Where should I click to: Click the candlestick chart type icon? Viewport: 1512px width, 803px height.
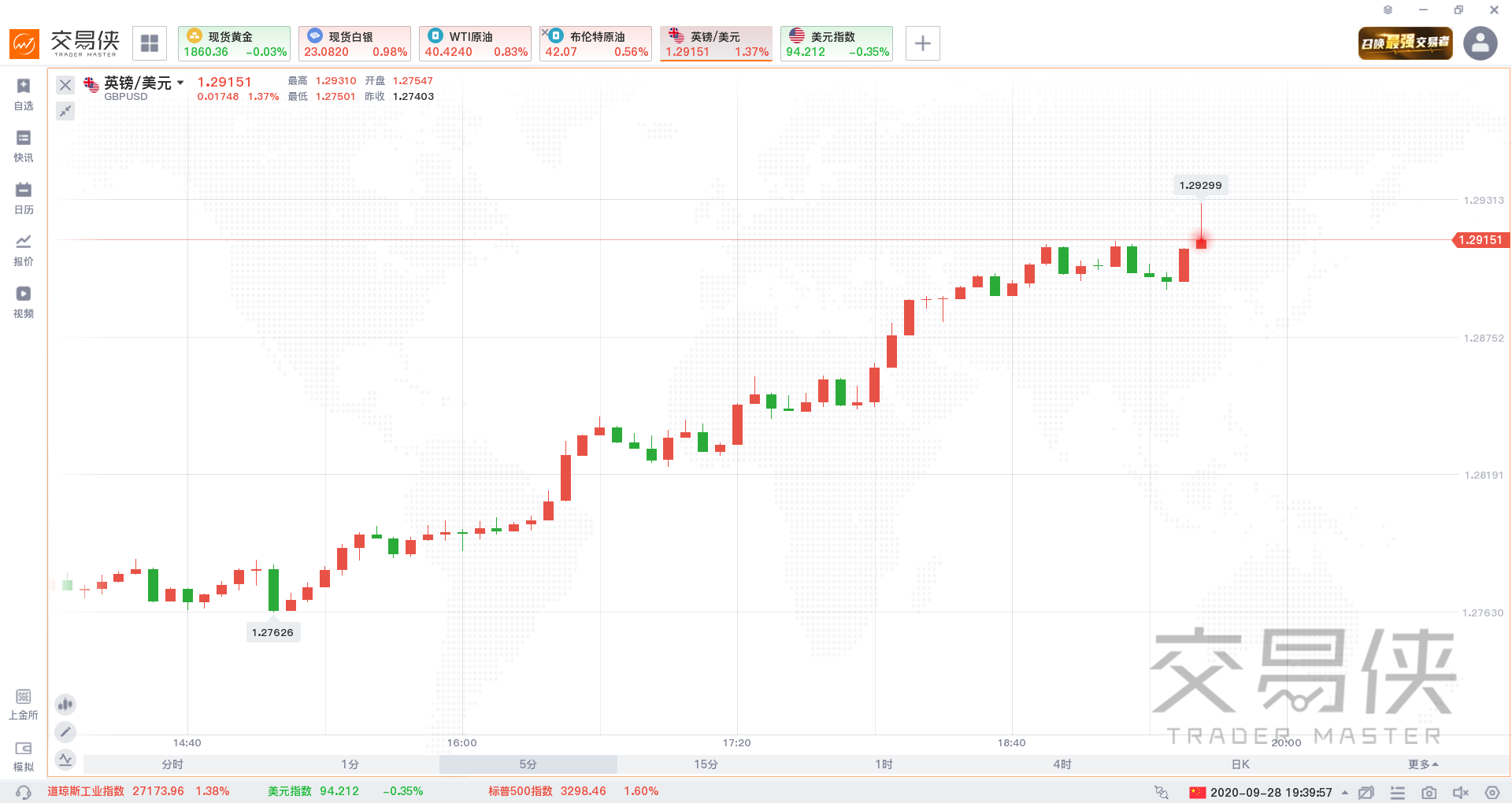65,704
